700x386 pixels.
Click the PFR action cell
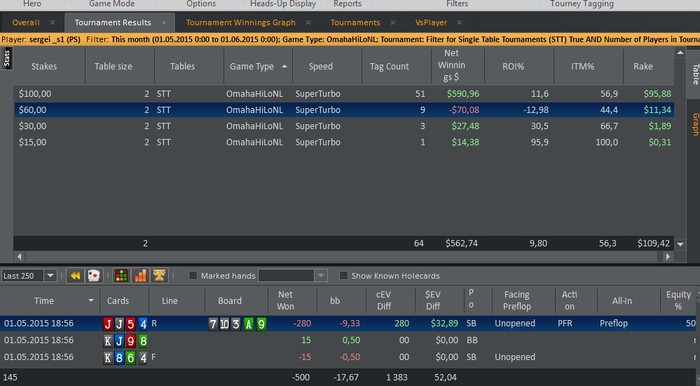(x=565, y=324)
